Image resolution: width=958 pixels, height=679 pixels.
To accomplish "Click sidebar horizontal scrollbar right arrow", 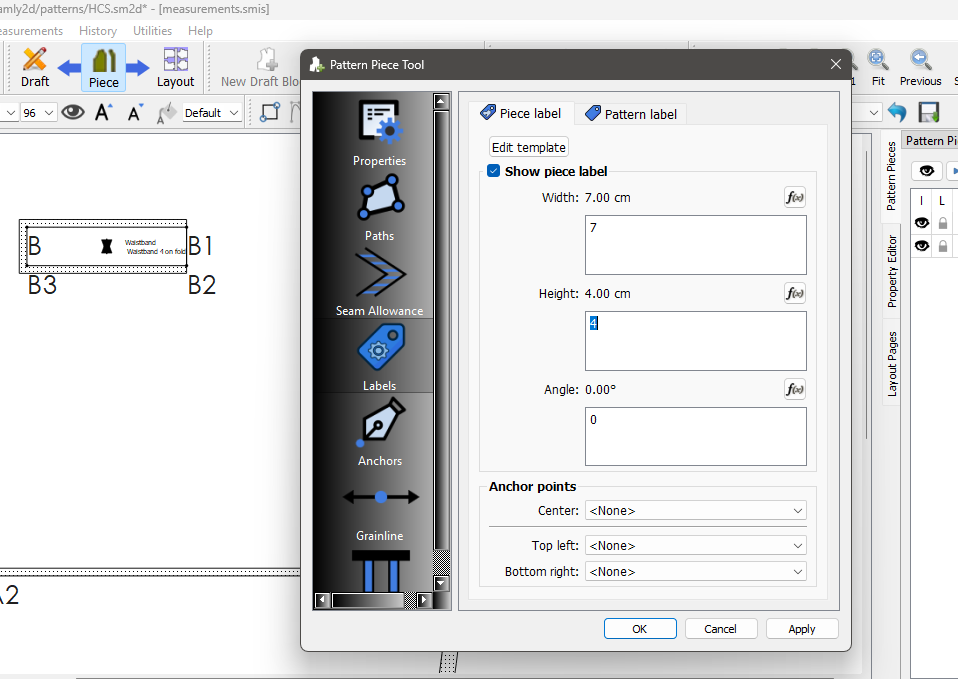I will tap(423, 600).
